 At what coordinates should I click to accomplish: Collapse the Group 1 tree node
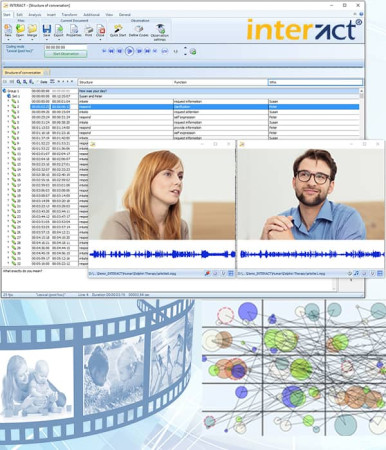pos(4,91)
